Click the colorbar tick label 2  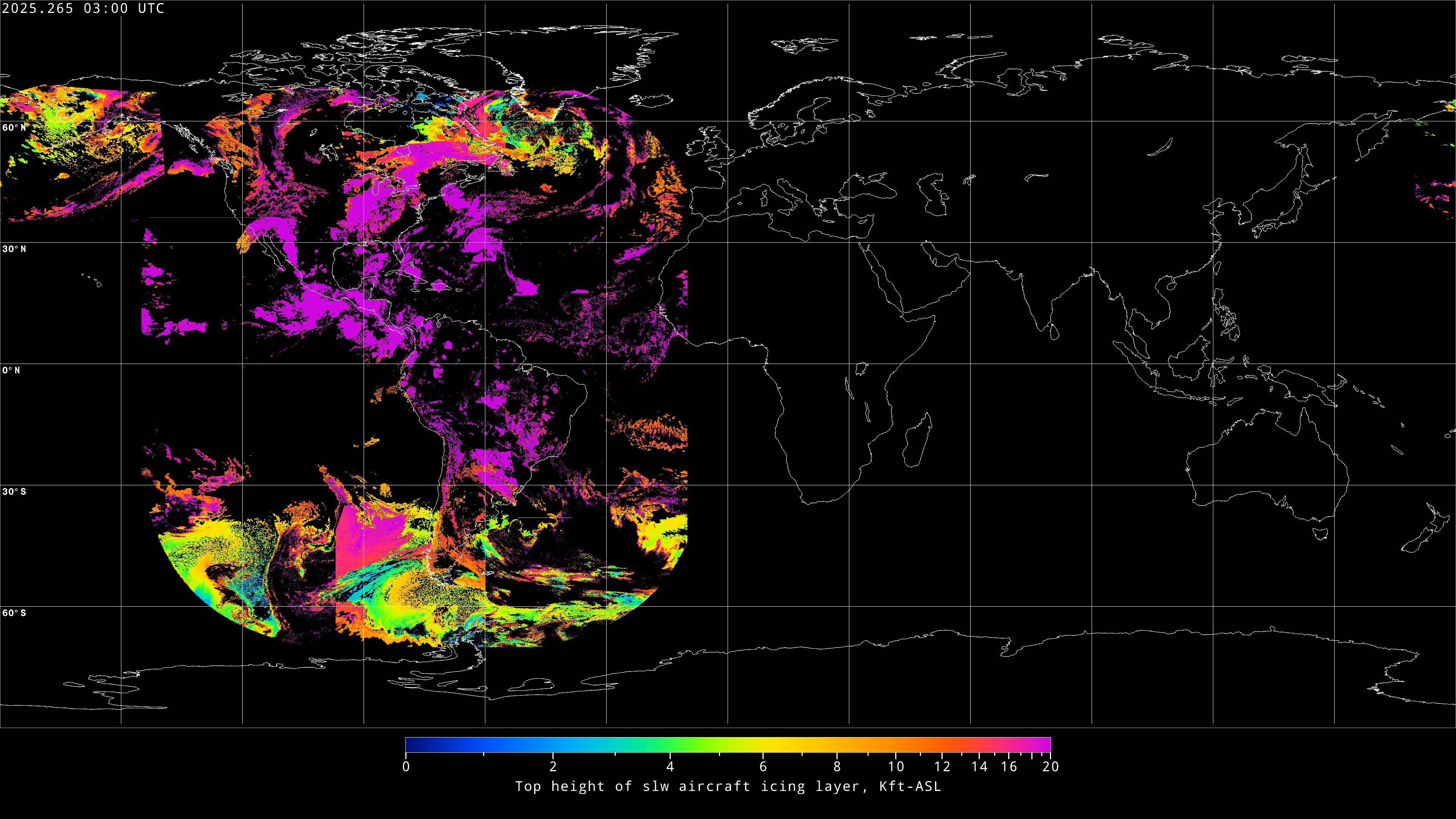click(553, 767)
